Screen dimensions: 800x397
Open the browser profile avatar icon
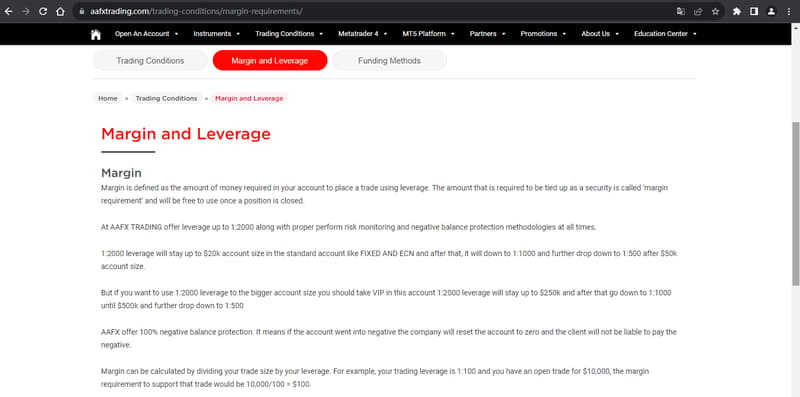tap(771, 11)
